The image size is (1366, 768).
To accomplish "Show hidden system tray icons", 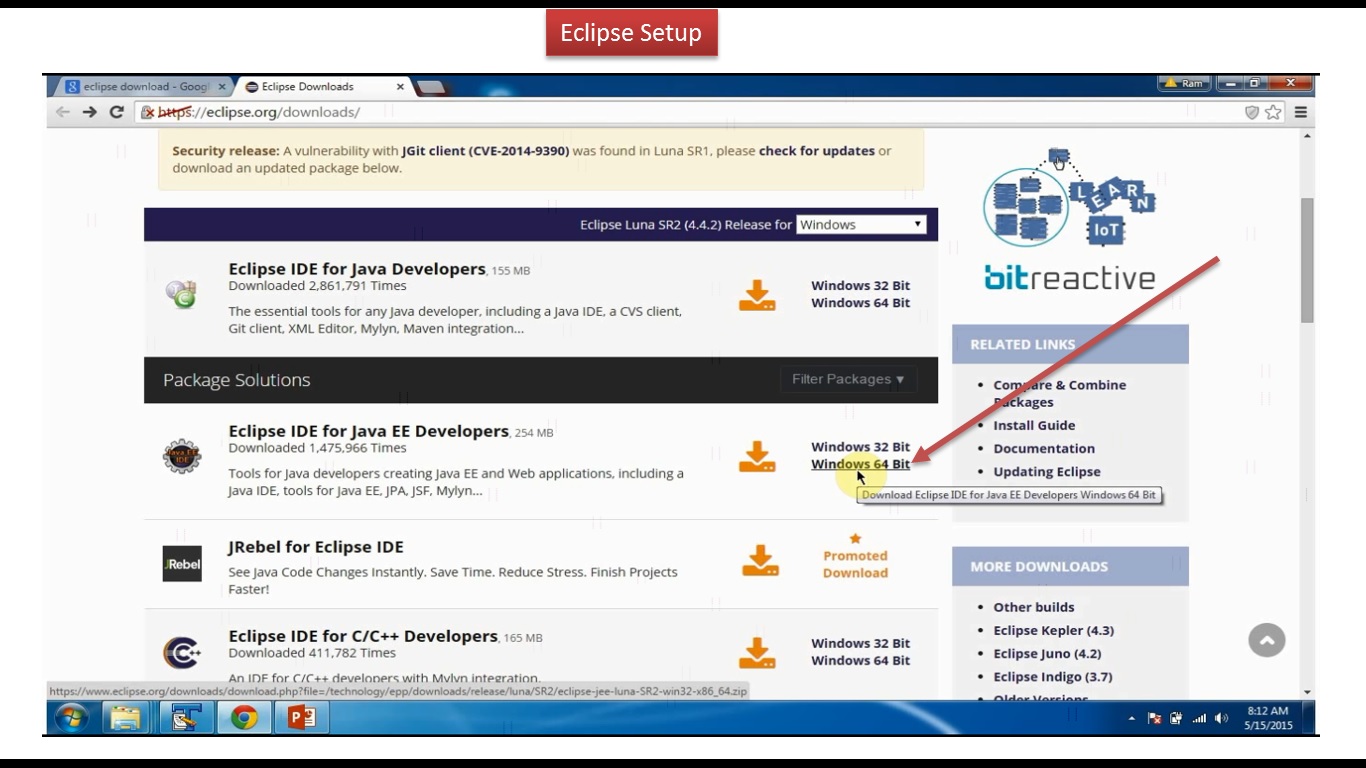I will click(x=1132, y=718).
